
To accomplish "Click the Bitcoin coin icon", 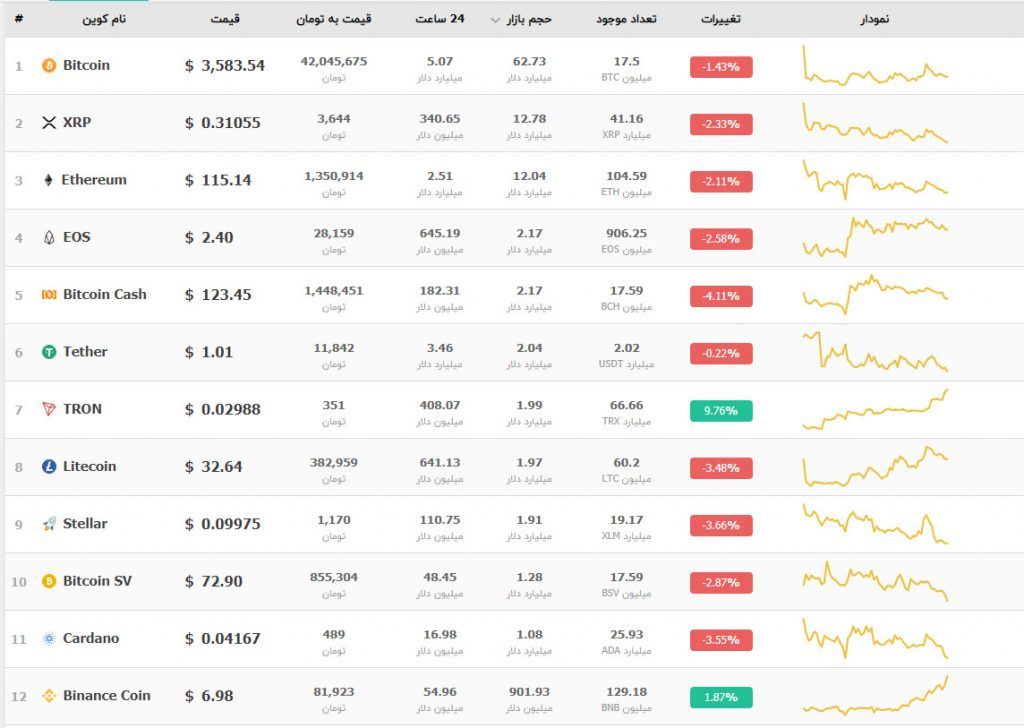I will point(49,66).
